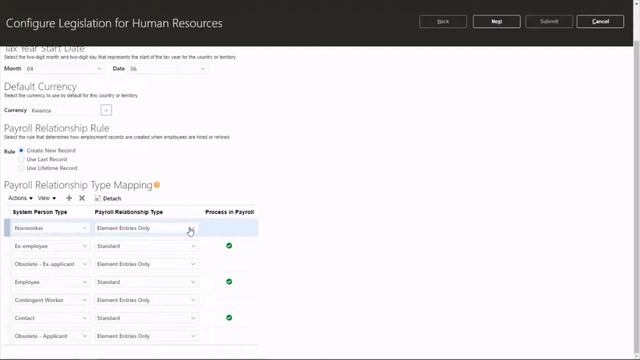Open the Actions menu
The height and width of the screenshot is (360, 640).
[20, 198]
